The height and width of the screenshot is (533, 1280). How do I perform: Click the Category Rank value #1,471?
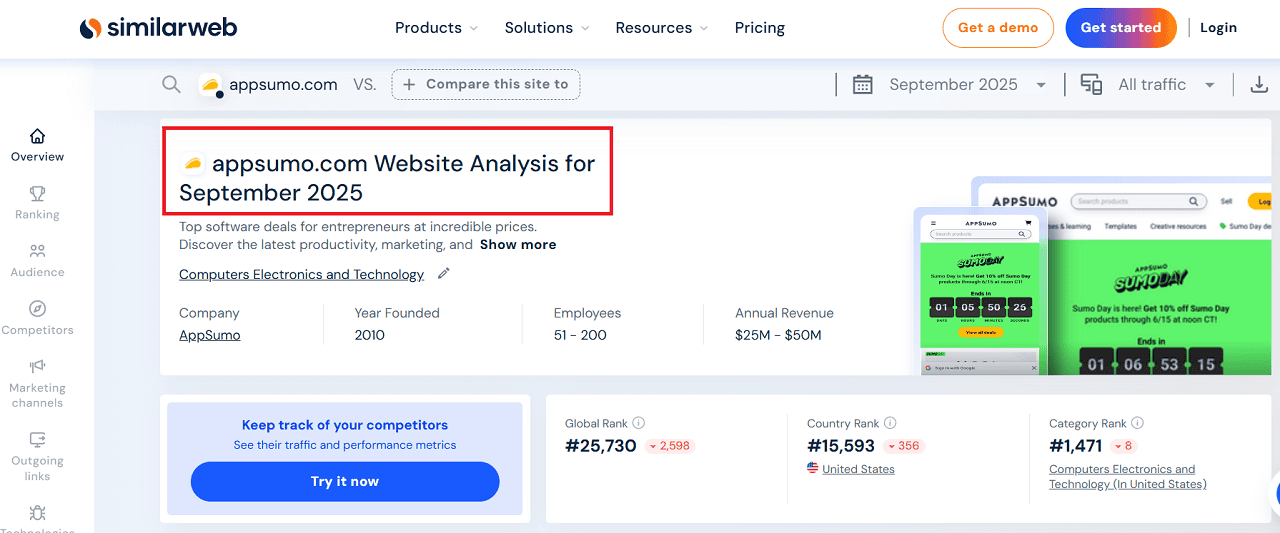[1076, 446]
